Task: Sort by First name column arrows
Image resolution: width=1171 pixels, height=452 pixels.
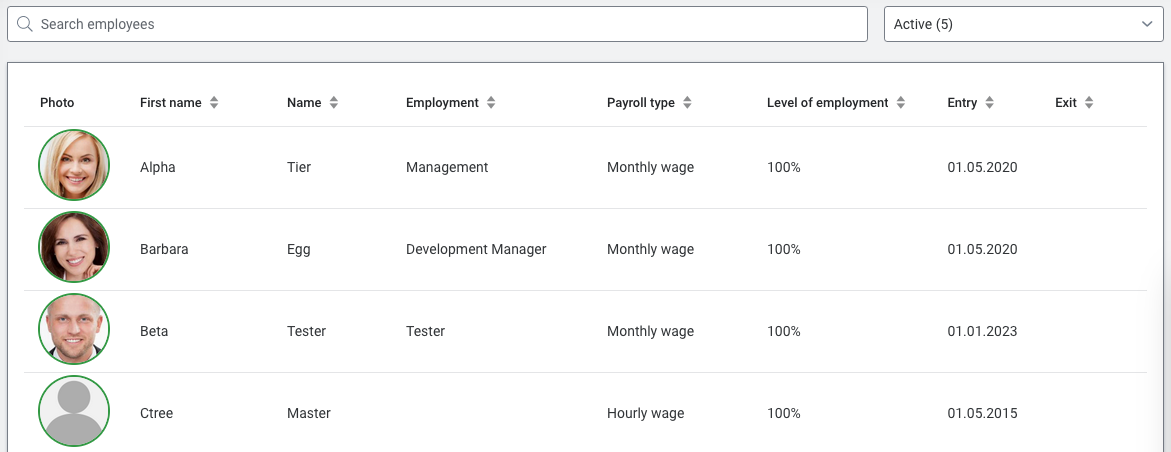Action: (213, 103)
